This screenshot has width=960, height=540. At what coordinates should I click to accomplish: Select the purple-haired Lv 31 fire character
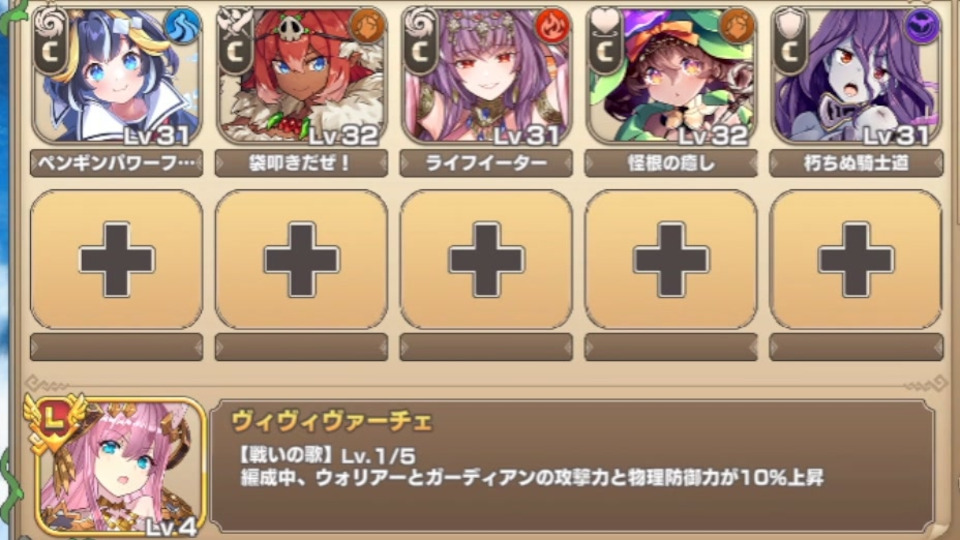486,75
